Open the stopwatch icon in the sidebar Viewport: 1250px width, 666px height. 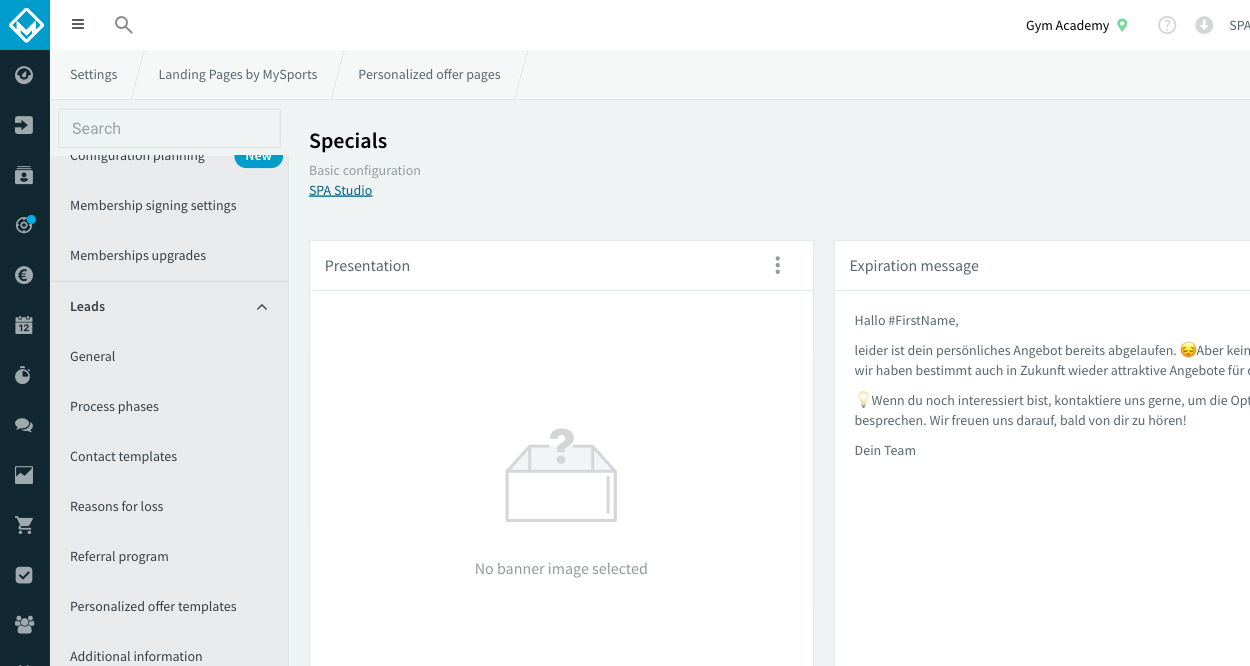point(25,375)
